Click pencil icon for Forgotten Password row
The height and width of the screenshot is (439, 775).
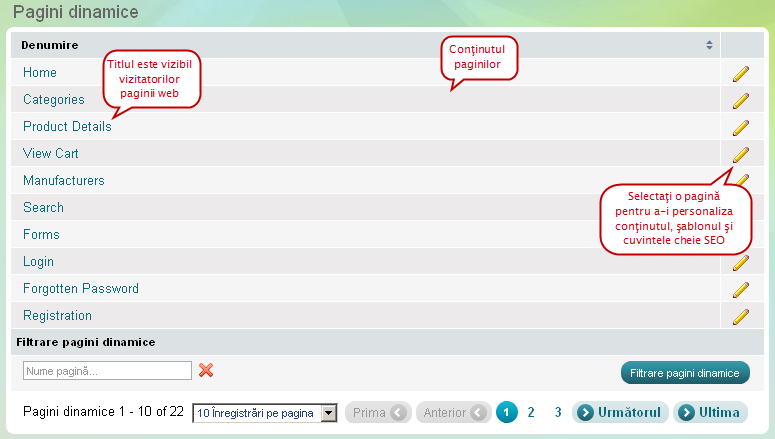pyautogui.click(x=740, y=289)
